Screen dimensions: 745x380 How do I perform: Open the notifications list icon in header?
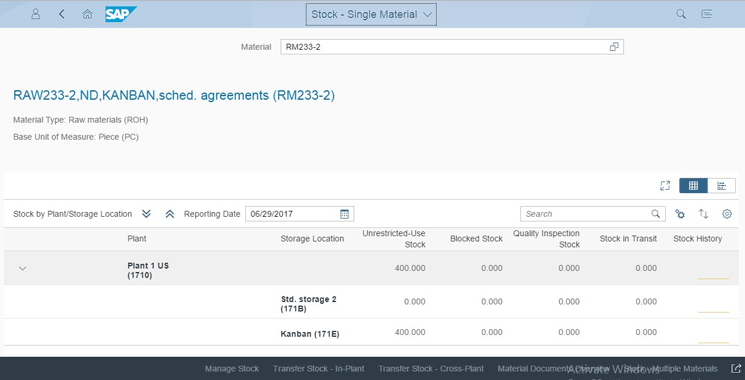[707, 14]
